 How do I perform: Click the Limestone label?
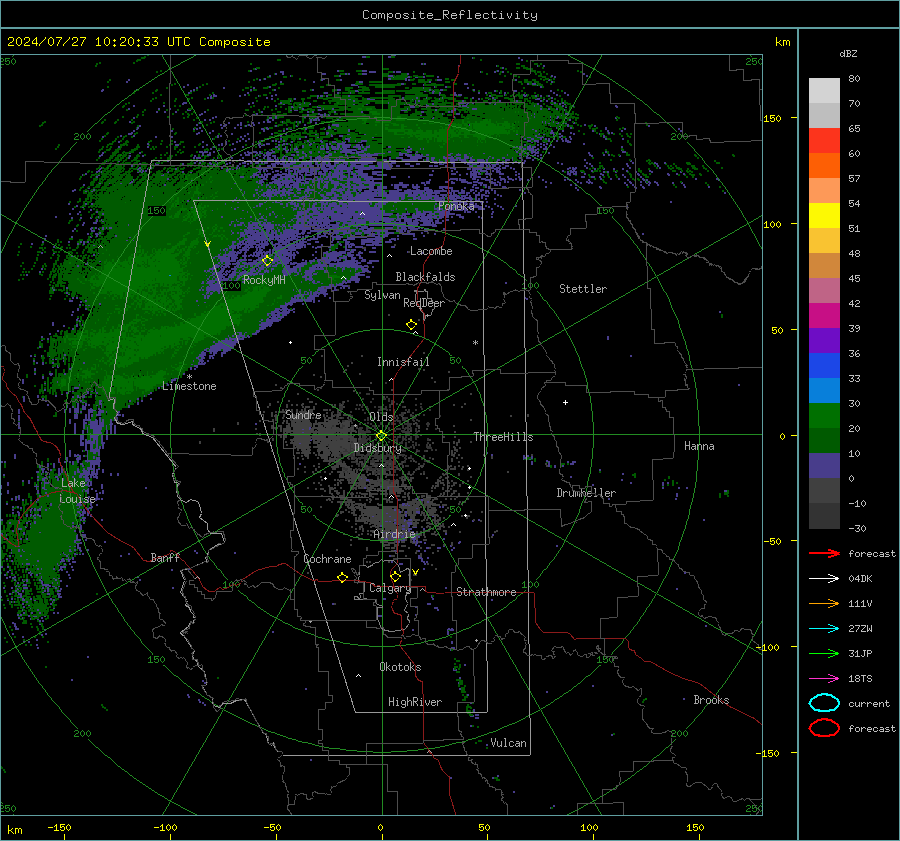[189, 386]
